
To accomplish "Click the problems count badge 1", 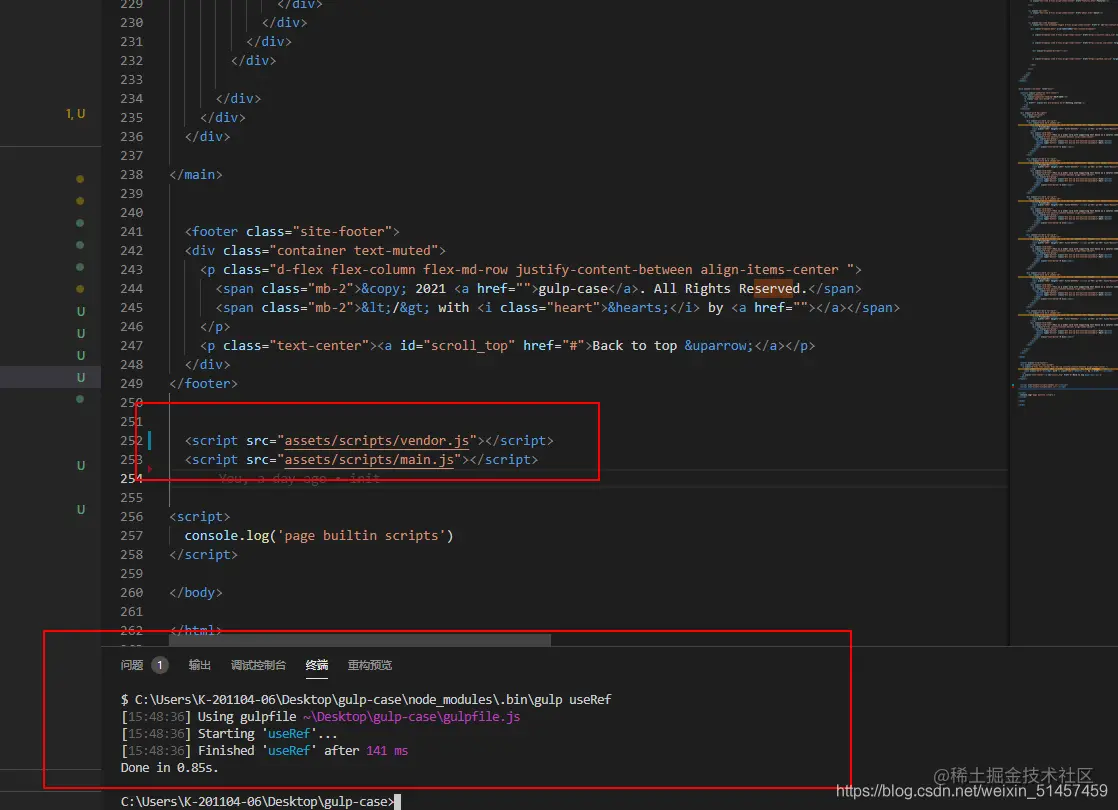I will click(x=160, y=665).
